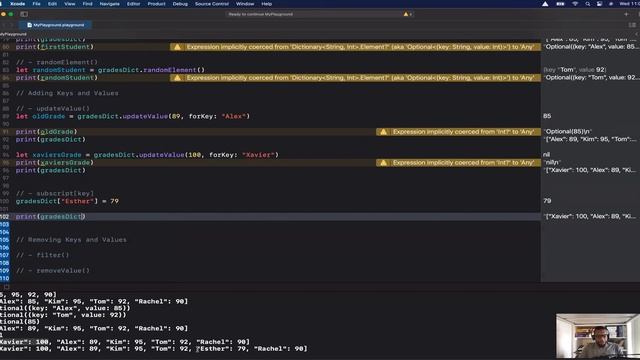Click the white triangle menu bar icon

(545, 4)
